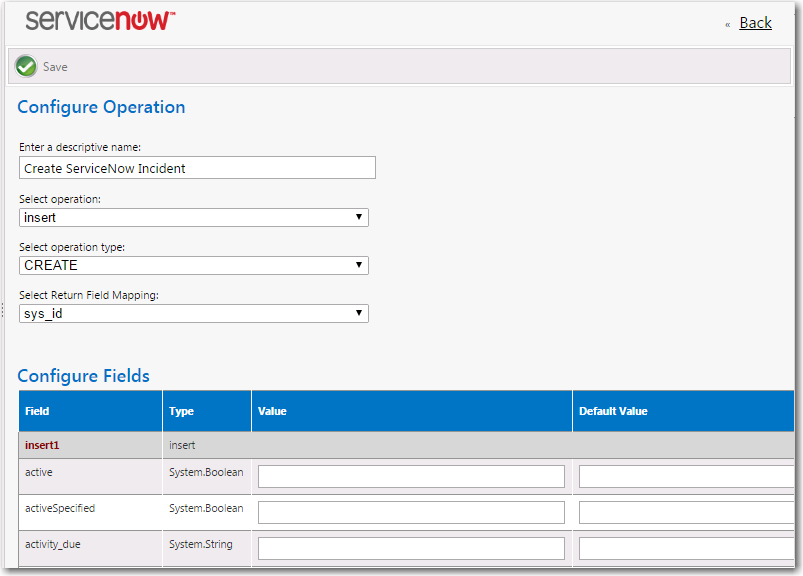Expand the operation type CREATE dropdown
The image size is (803, 576).
tap(194, 265)
